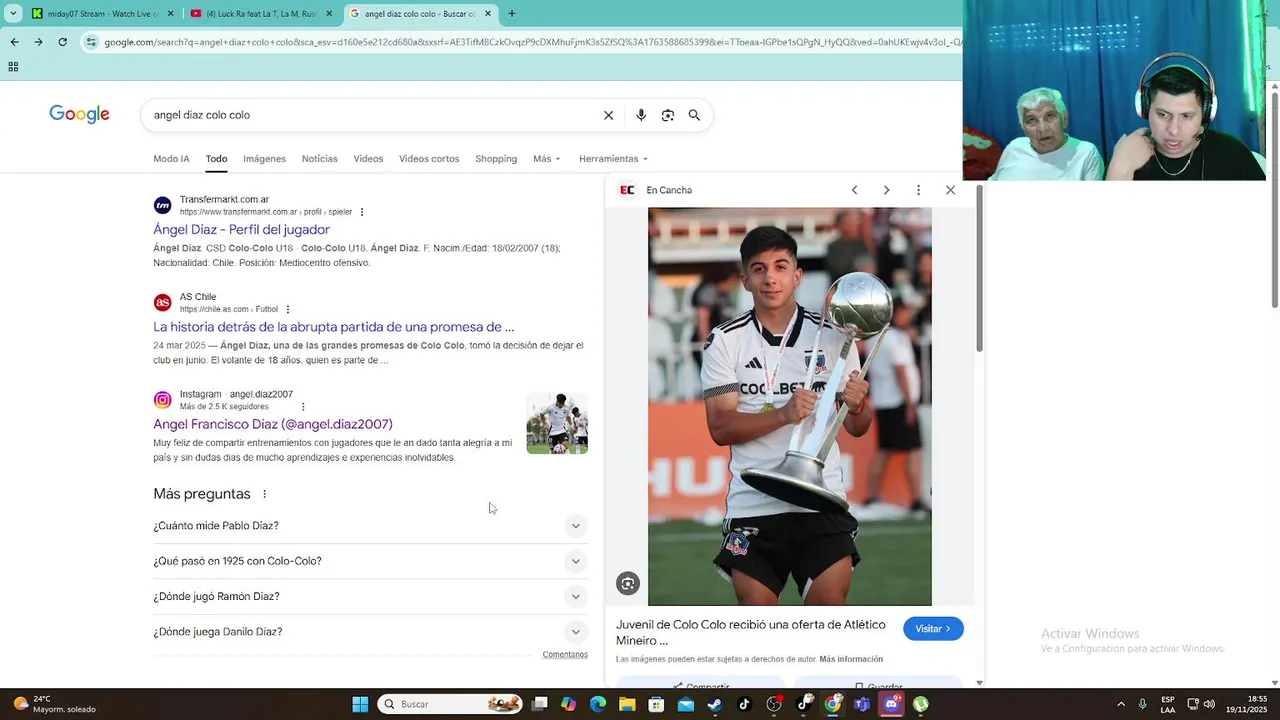1280x720 pixels.
Task: Expand ¿Qué pasó en 1925 con Colo-Colo?
Action: (x=370, y=561)
